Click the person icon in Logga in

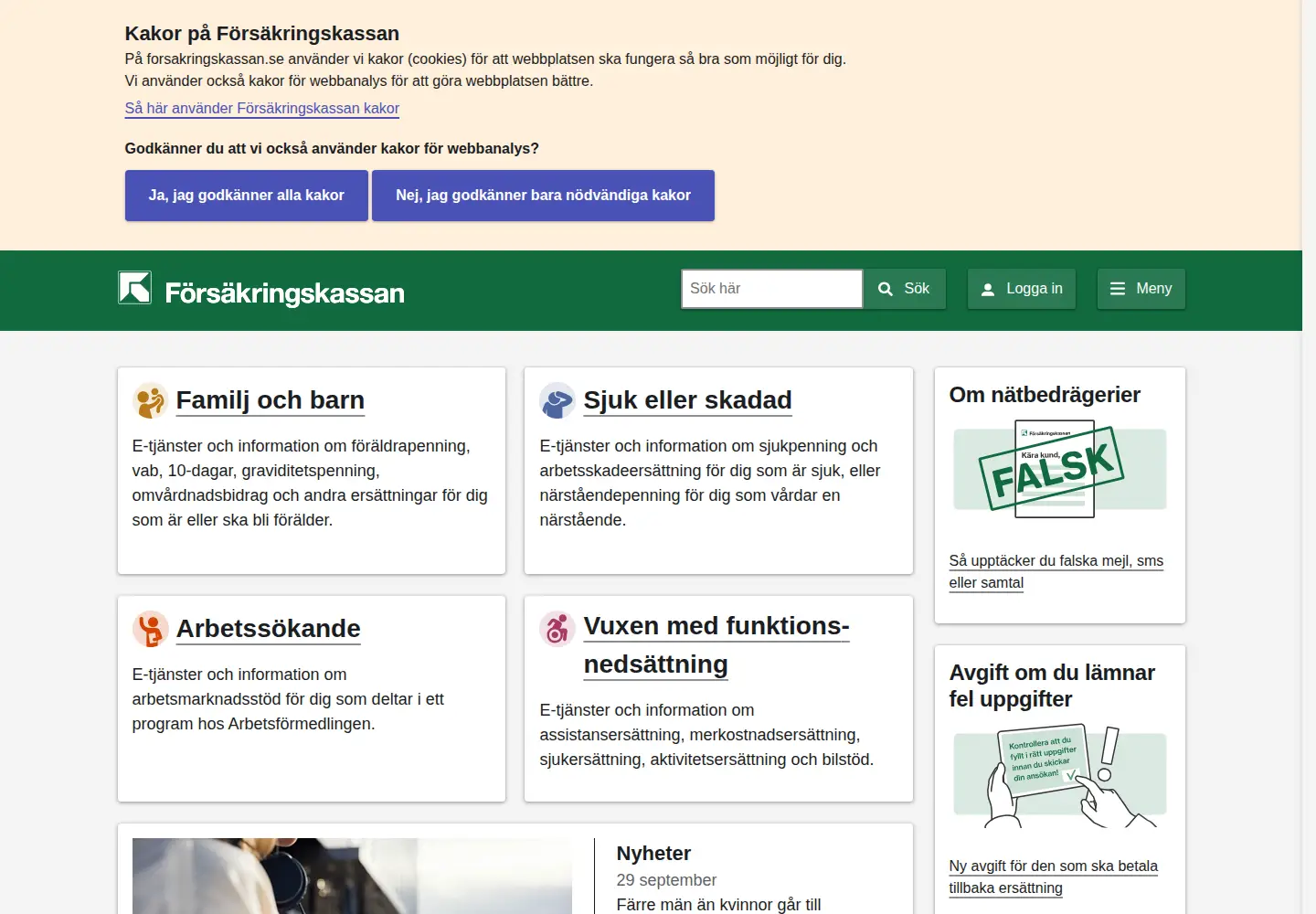tap(988, 289)
